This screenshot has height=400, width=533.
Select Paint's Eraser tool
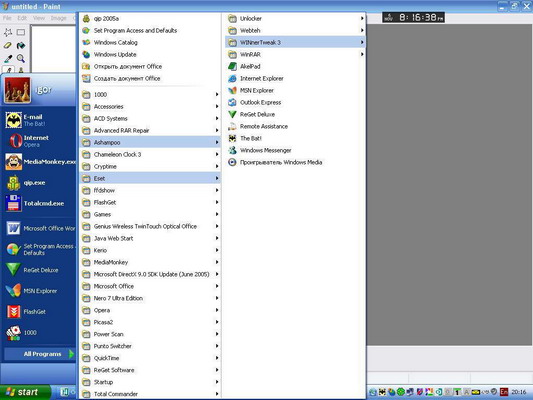[8, 45]
